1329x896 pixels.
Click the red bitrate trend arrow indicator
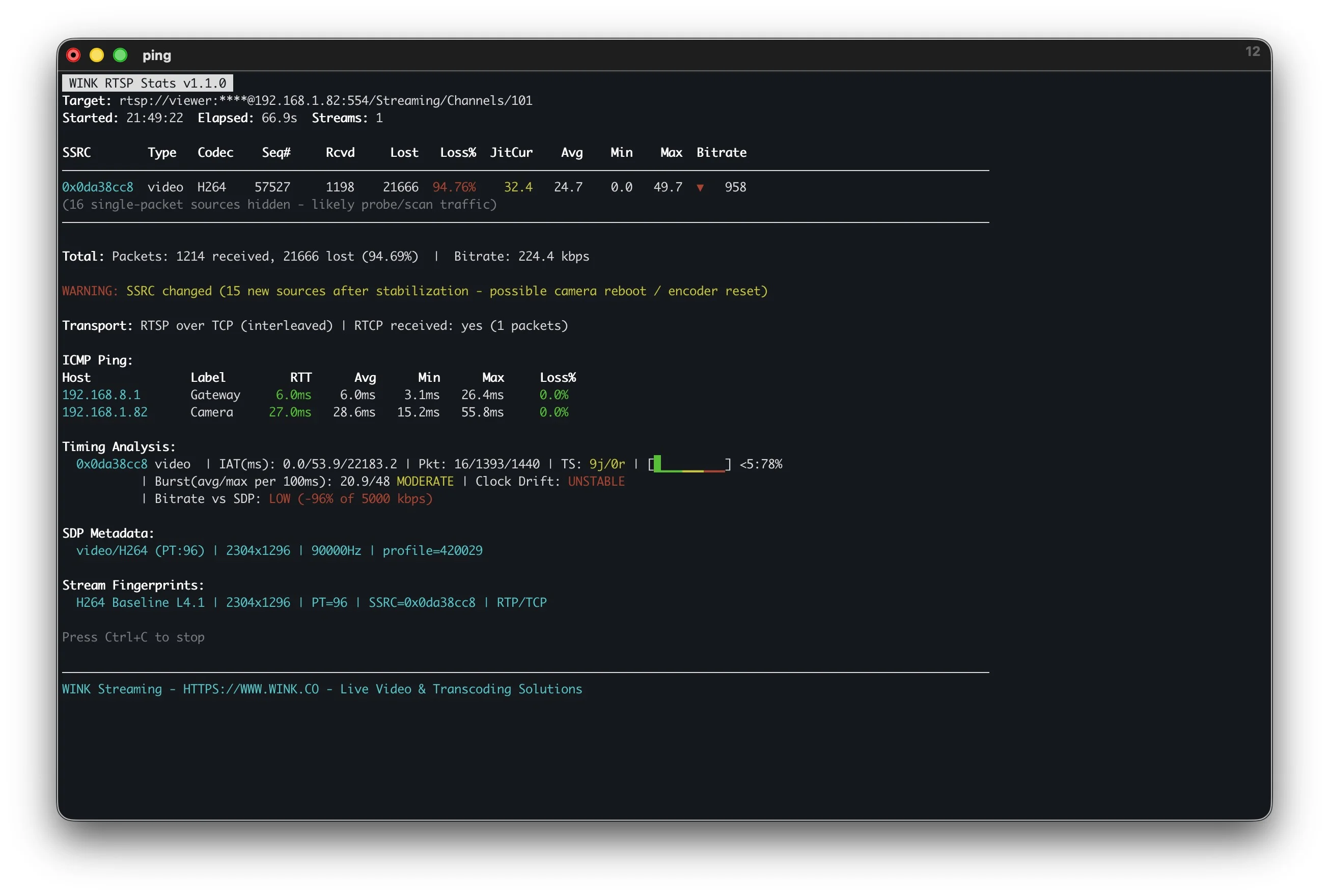701,187
